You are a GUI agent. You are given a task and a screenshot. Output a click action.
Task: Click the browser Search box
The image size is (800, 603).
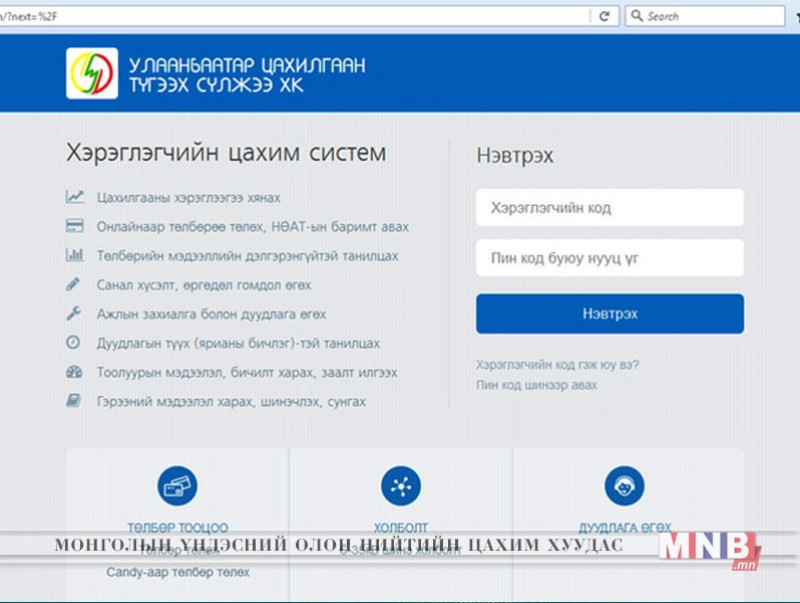(x=712, y=16)
